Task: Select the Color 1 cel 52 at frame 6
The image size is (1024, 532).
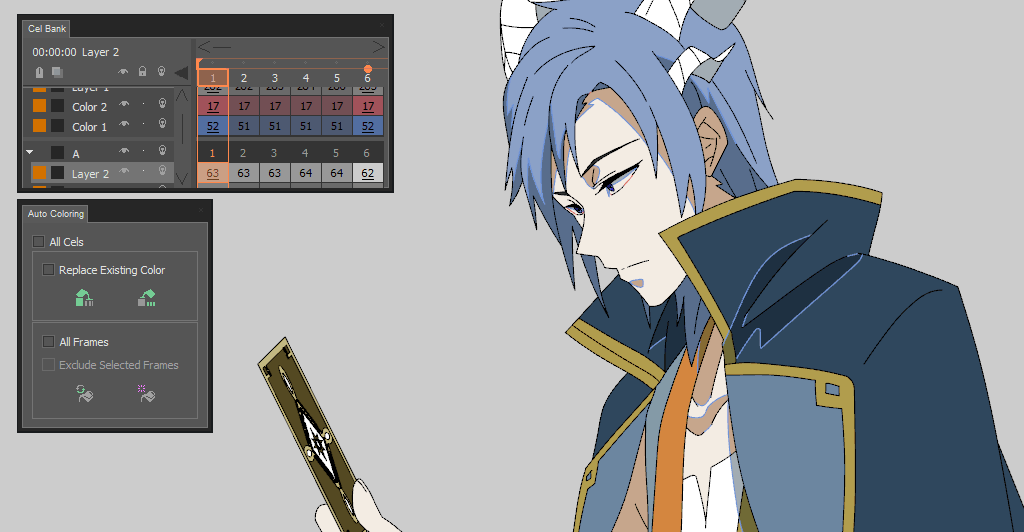Action: click(368, 126)
